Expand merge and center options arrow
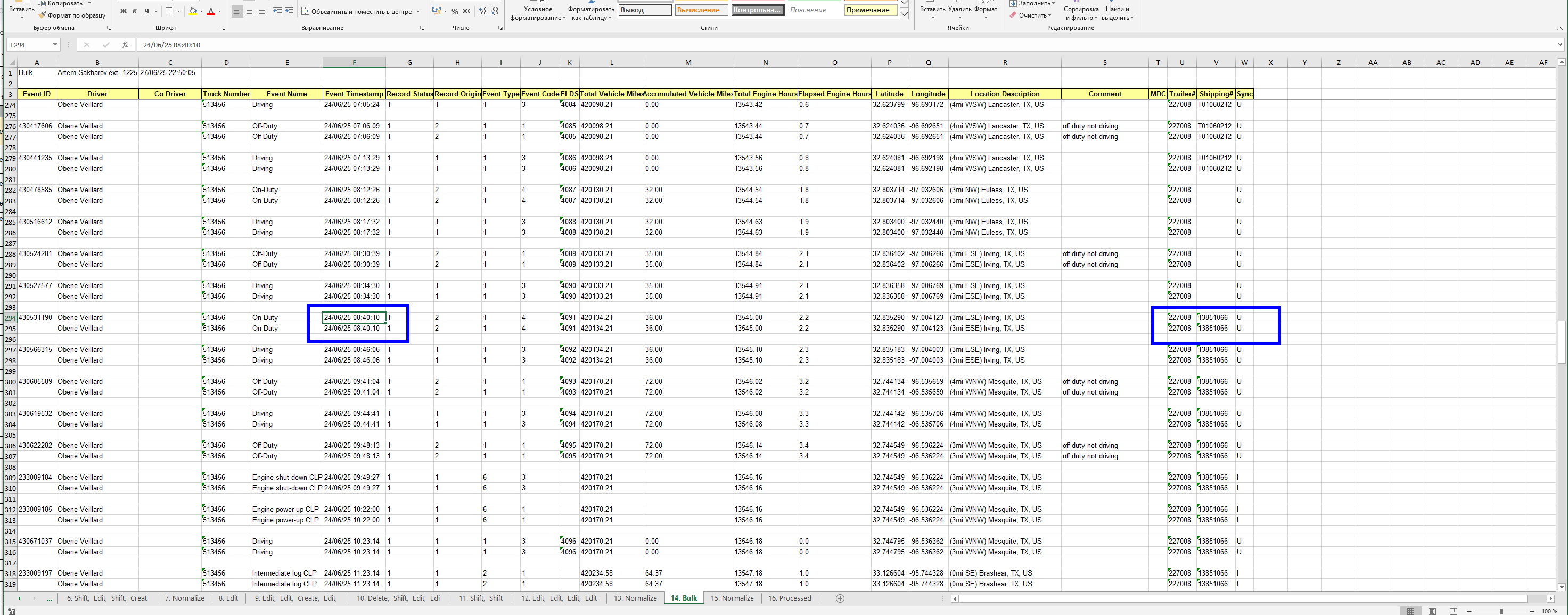Image resolution: width=1568 pixels, height=615 pixels. tap(418, 12)
